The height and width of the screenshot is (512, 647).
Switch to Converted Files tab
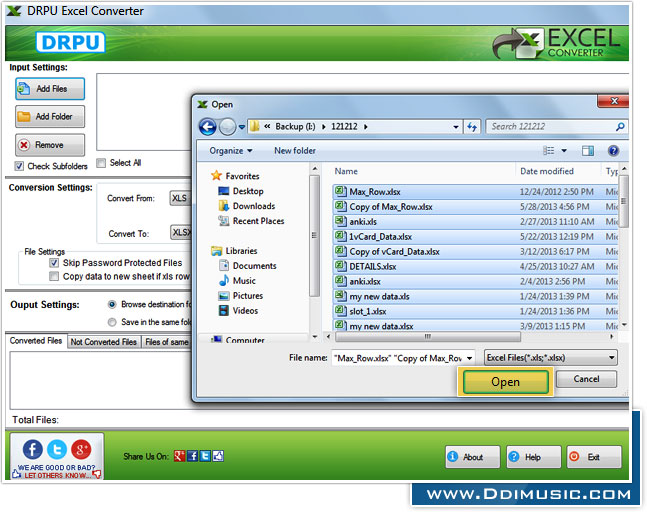pos(36,341)
